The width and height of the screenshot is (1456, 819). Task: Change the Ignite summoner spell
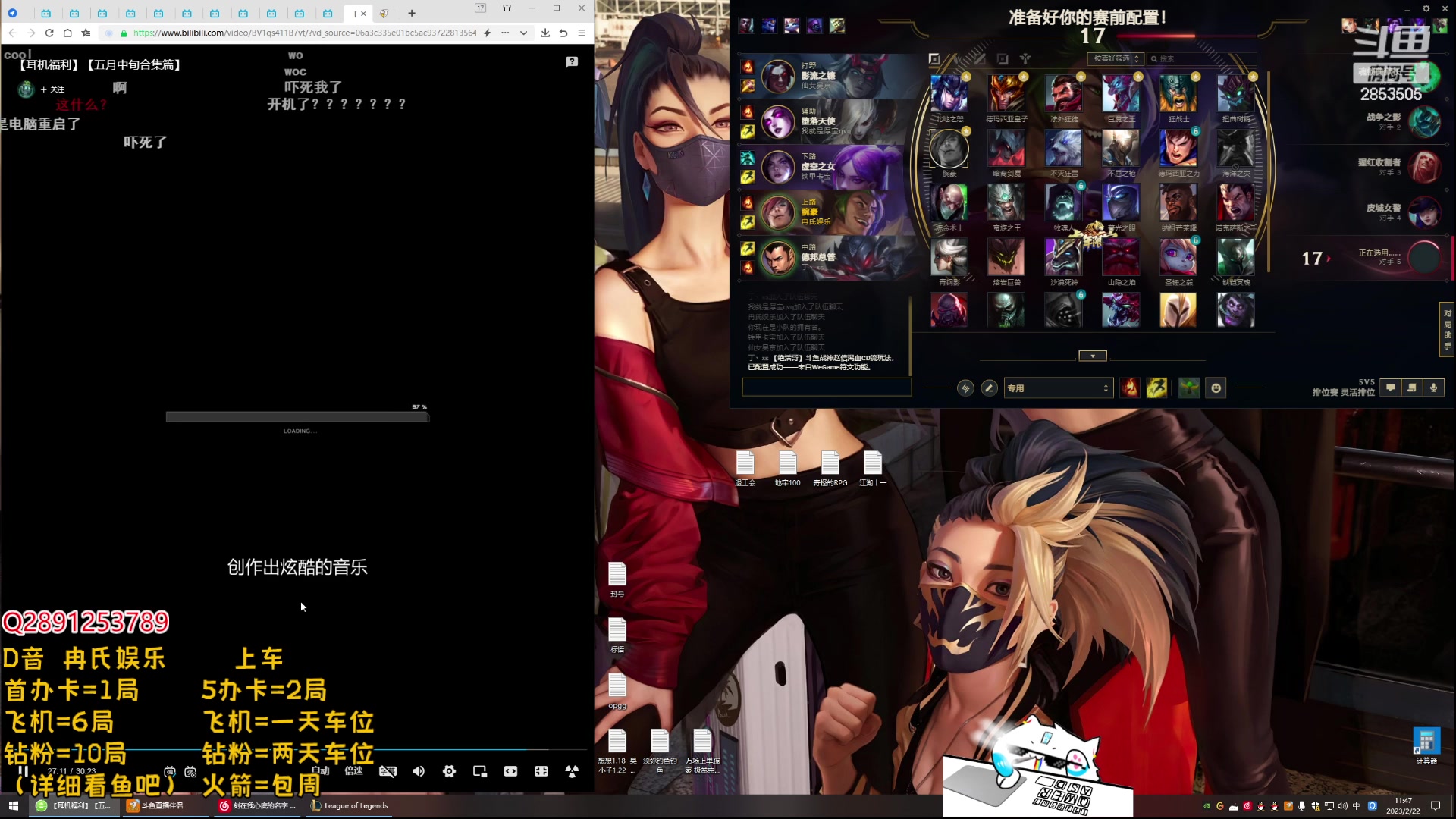[x=1130, y=388]
